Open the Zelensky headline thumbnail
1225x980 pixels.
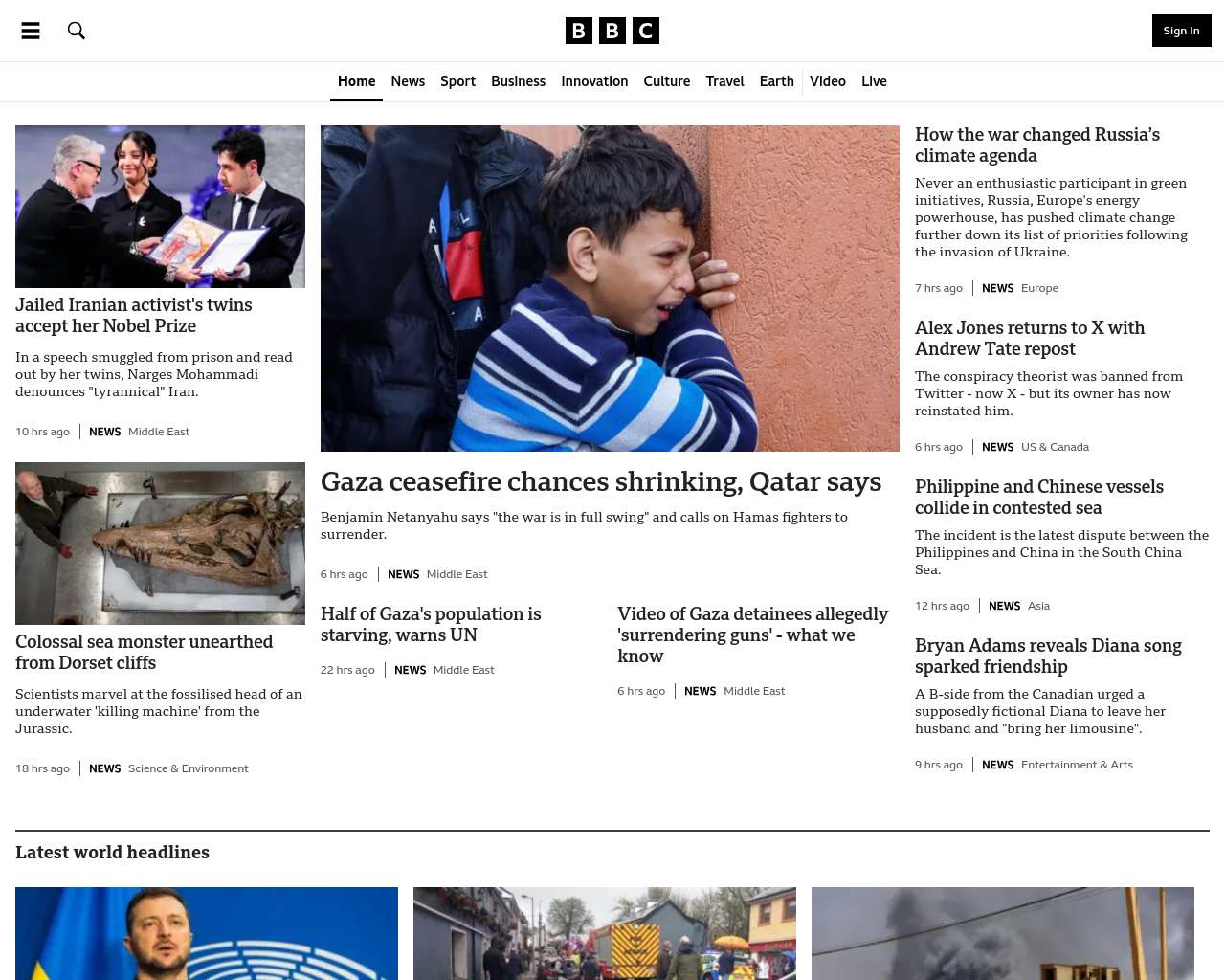207,933
